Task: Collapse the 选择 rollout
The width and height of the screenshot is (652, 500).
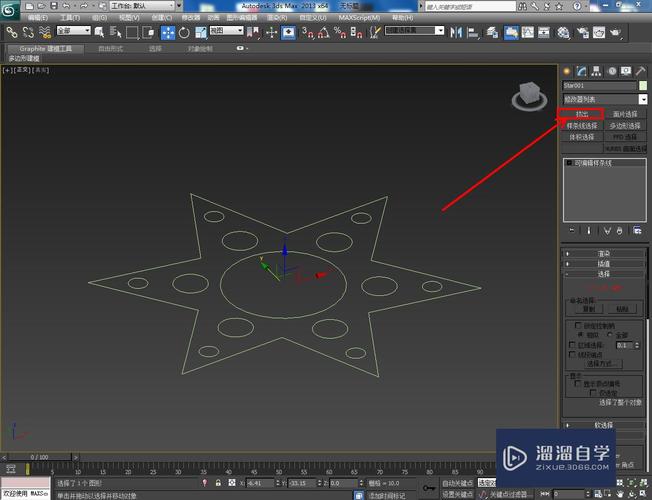Action: point(603,274)
